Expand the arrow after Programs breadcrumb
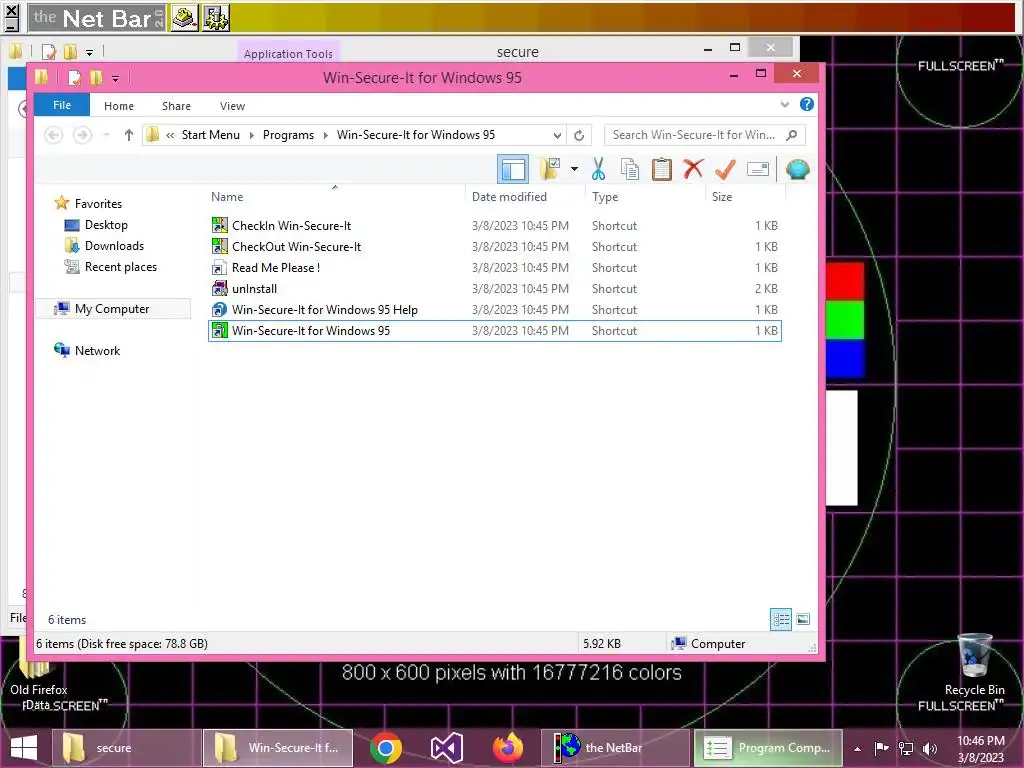 pyautogui.click(x=325, y=135)
